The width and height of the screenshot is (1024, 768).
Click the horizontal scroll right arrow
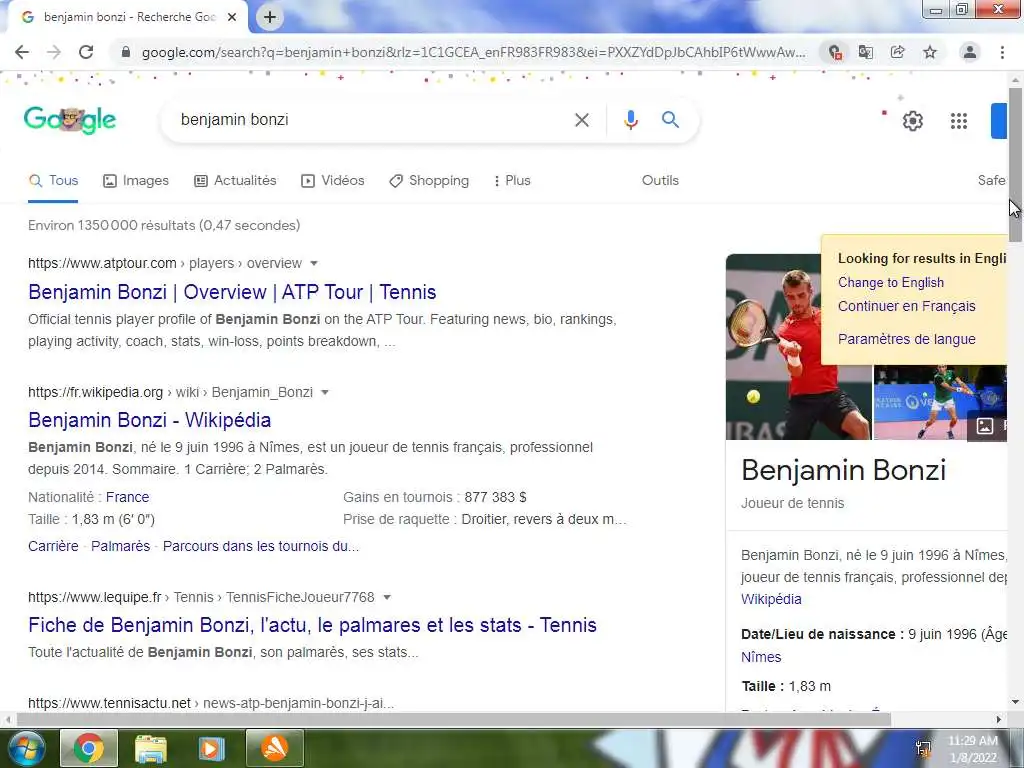[999, 720]
